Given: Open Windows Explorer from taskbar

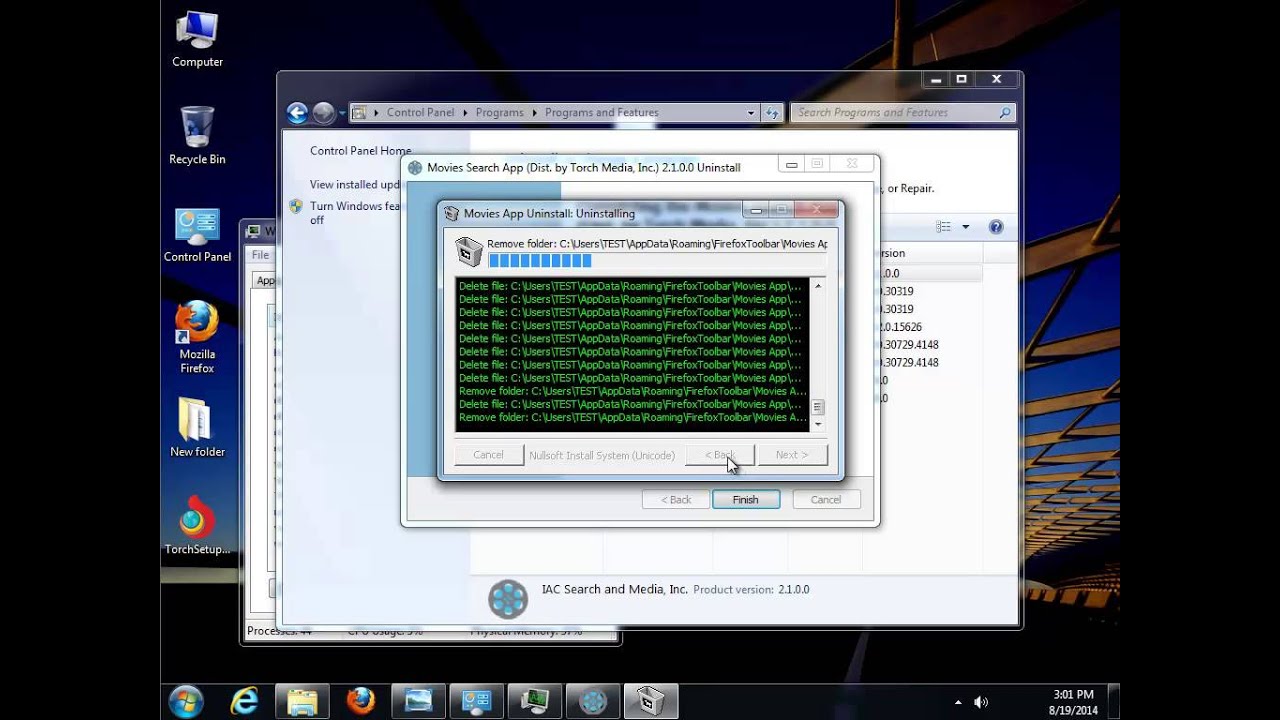Looking at the screenshot, I should (302, 701).
